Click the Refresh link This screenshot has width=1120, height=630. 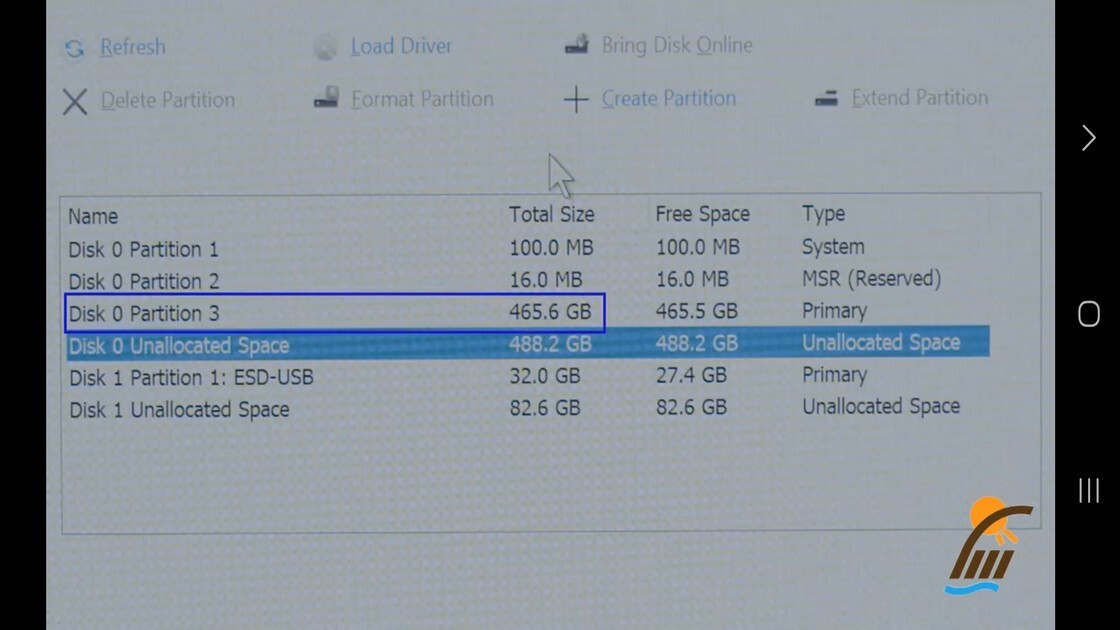pyautogui.click(x=133, y=47)
